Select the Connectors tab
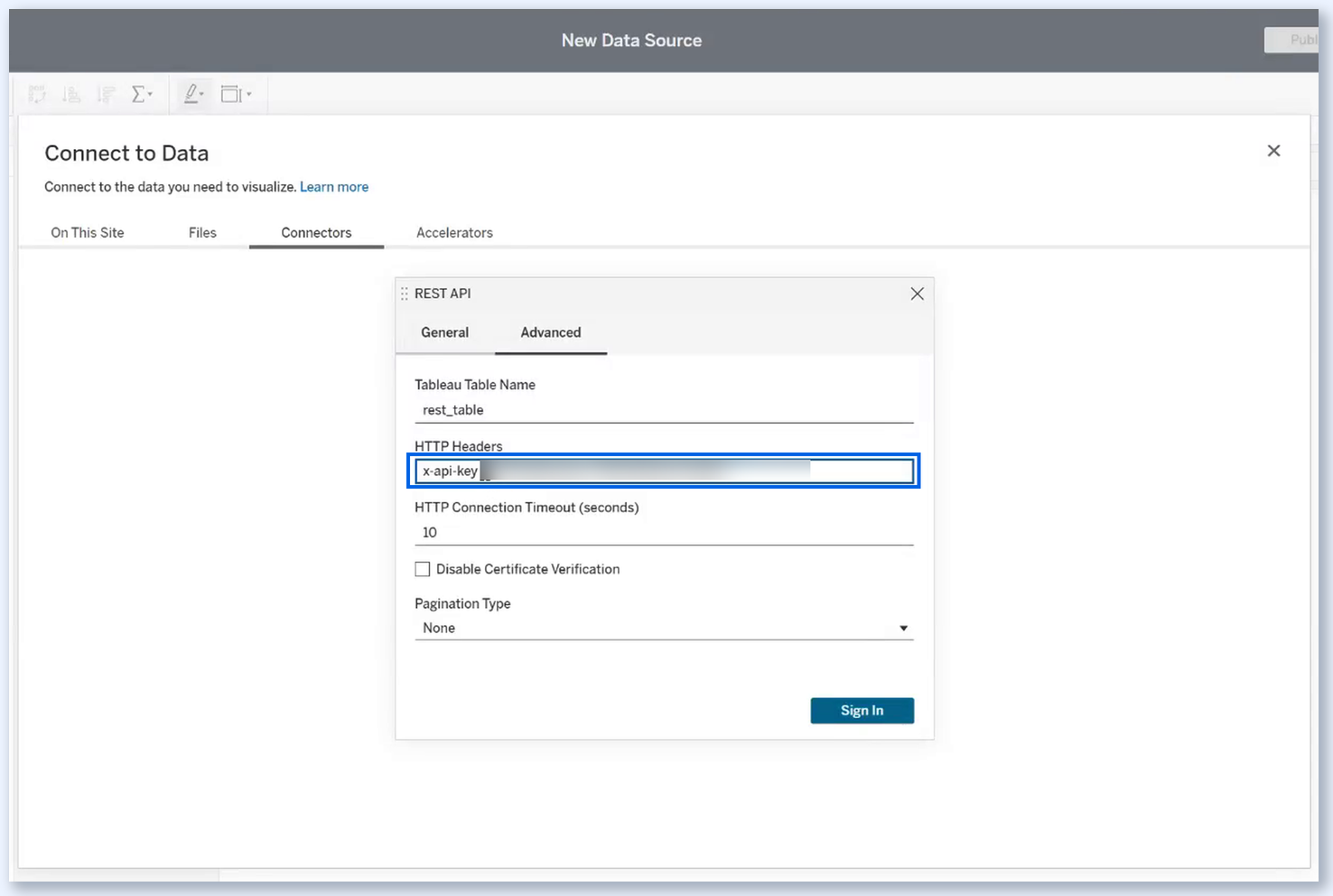This screenshot has height=896, width=1333. (x=316, y=232)
